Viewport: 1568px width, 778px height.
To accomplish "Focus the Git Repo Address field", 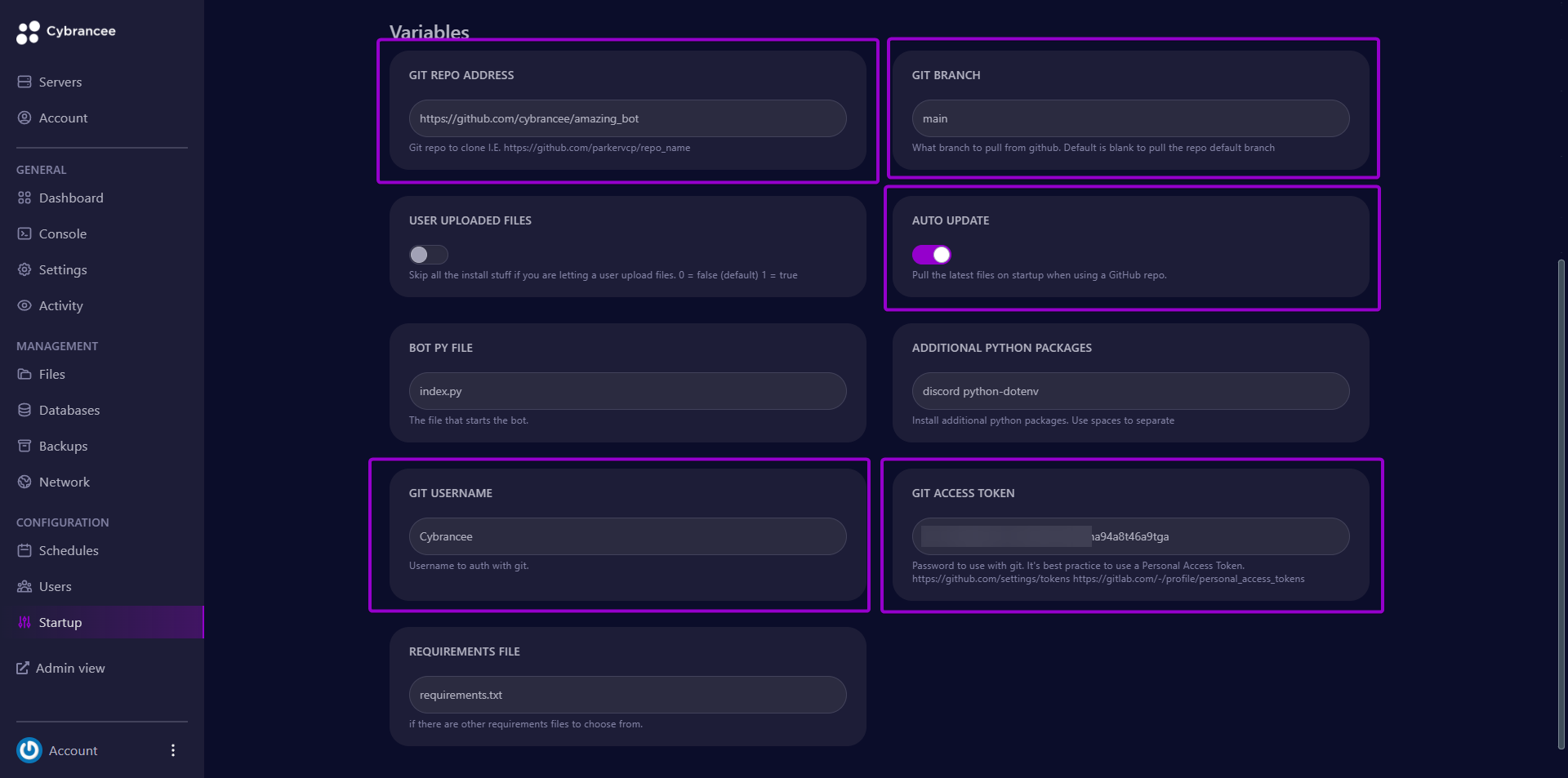I will point(627,119).
